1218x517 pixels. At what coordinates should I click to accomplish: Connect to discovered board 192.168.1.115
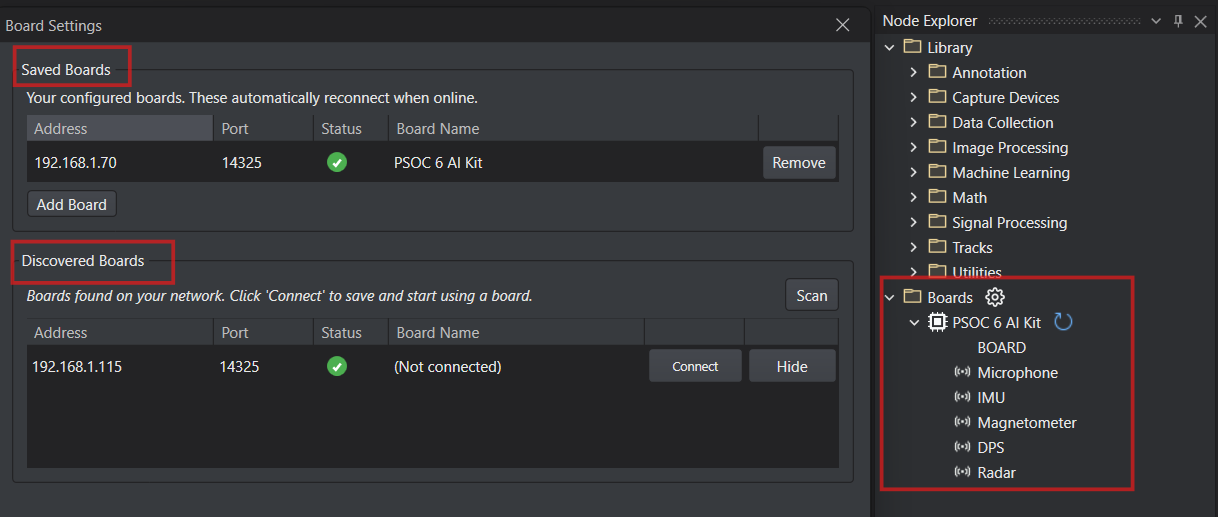[695, 367]
